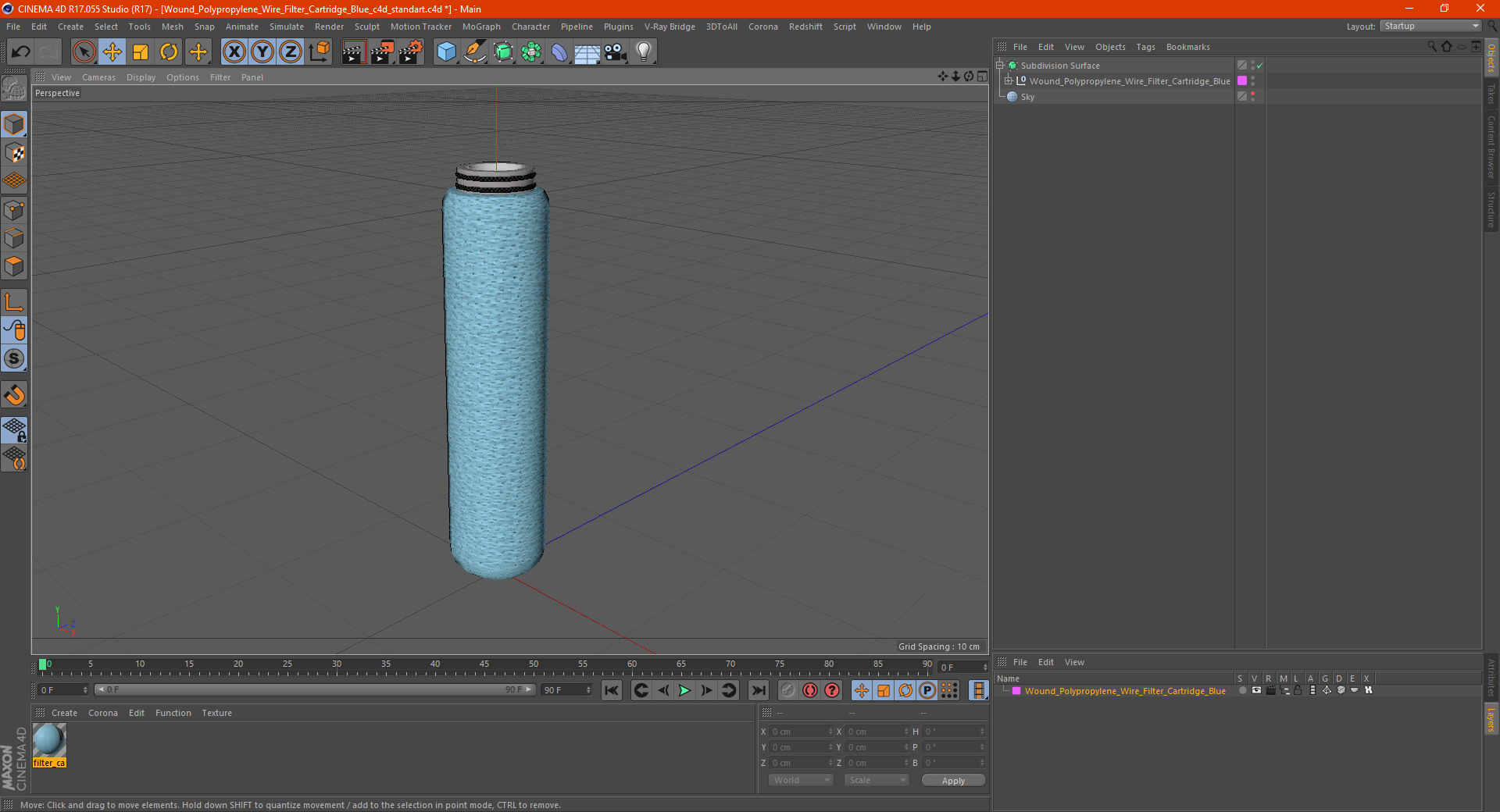Click the preview range slider bar

(315, 689)
